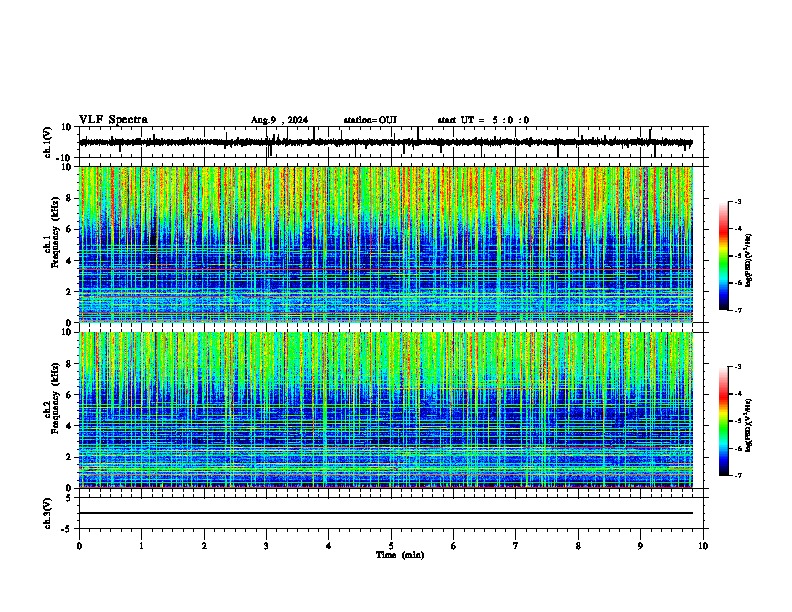Click the '7' minute tick label
Image resolution: width=792 pixels, height=612 pixels.
(516, 546)
